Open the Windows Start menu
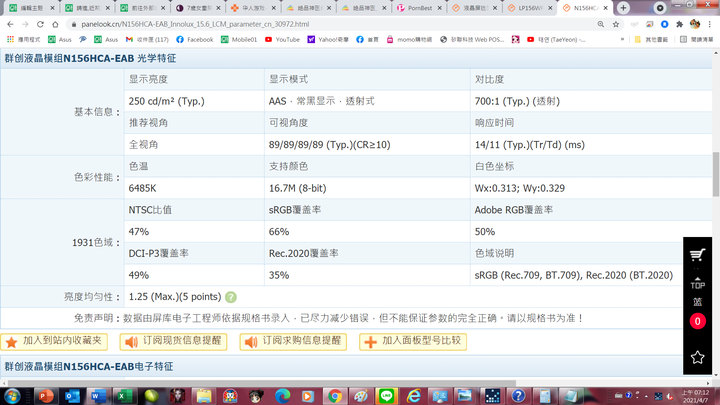 click(12, 396)
